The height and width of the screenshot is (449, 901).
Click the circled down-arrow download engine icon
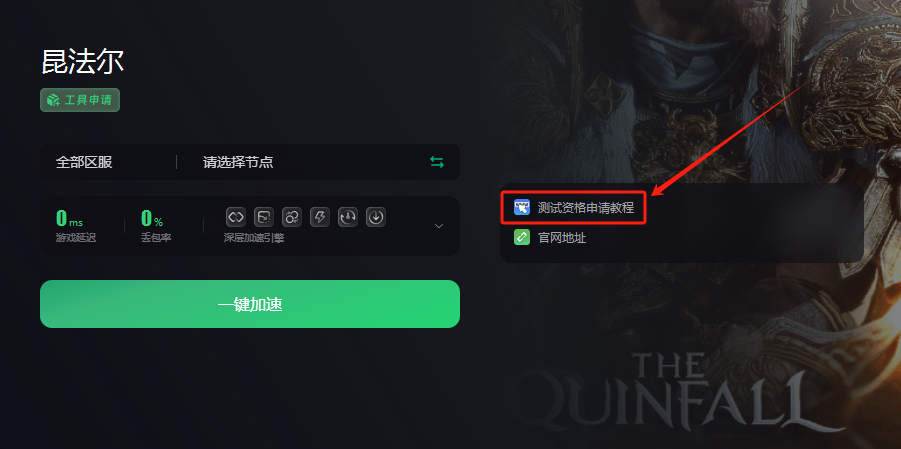pos(376,217)
